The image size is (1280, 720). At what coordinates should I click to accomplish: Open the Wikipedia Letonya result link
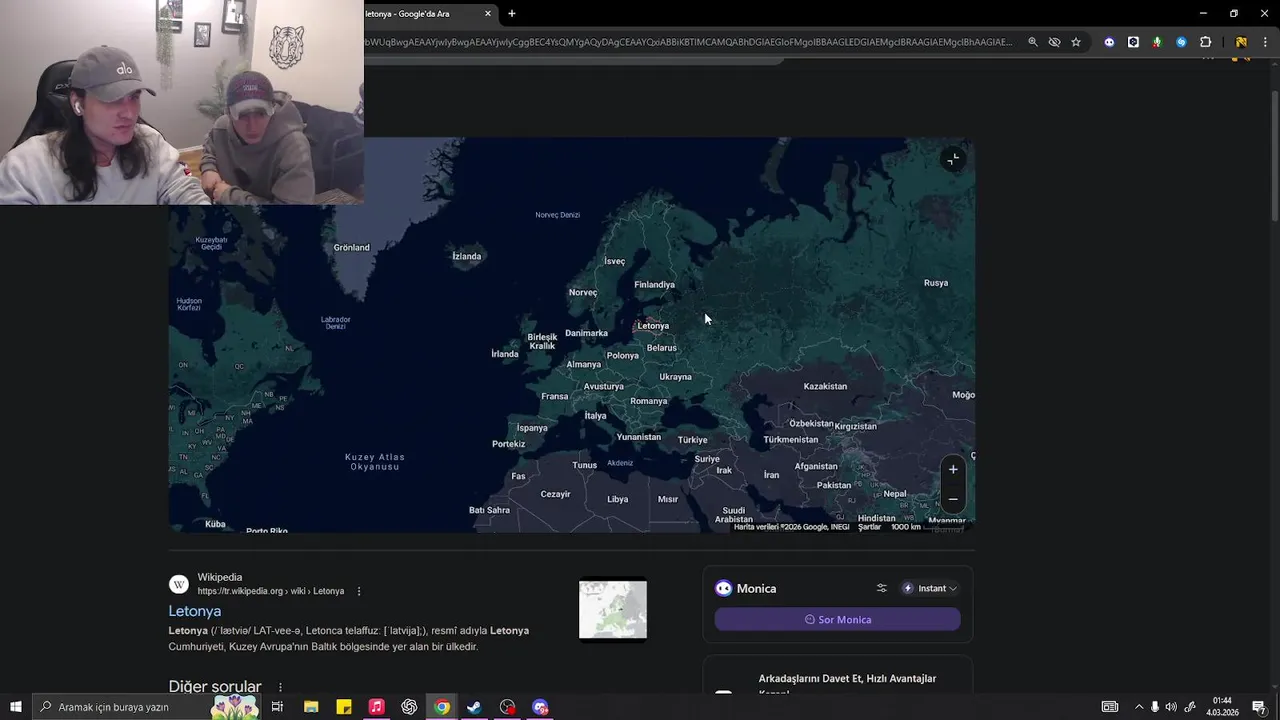click(195, 611)
